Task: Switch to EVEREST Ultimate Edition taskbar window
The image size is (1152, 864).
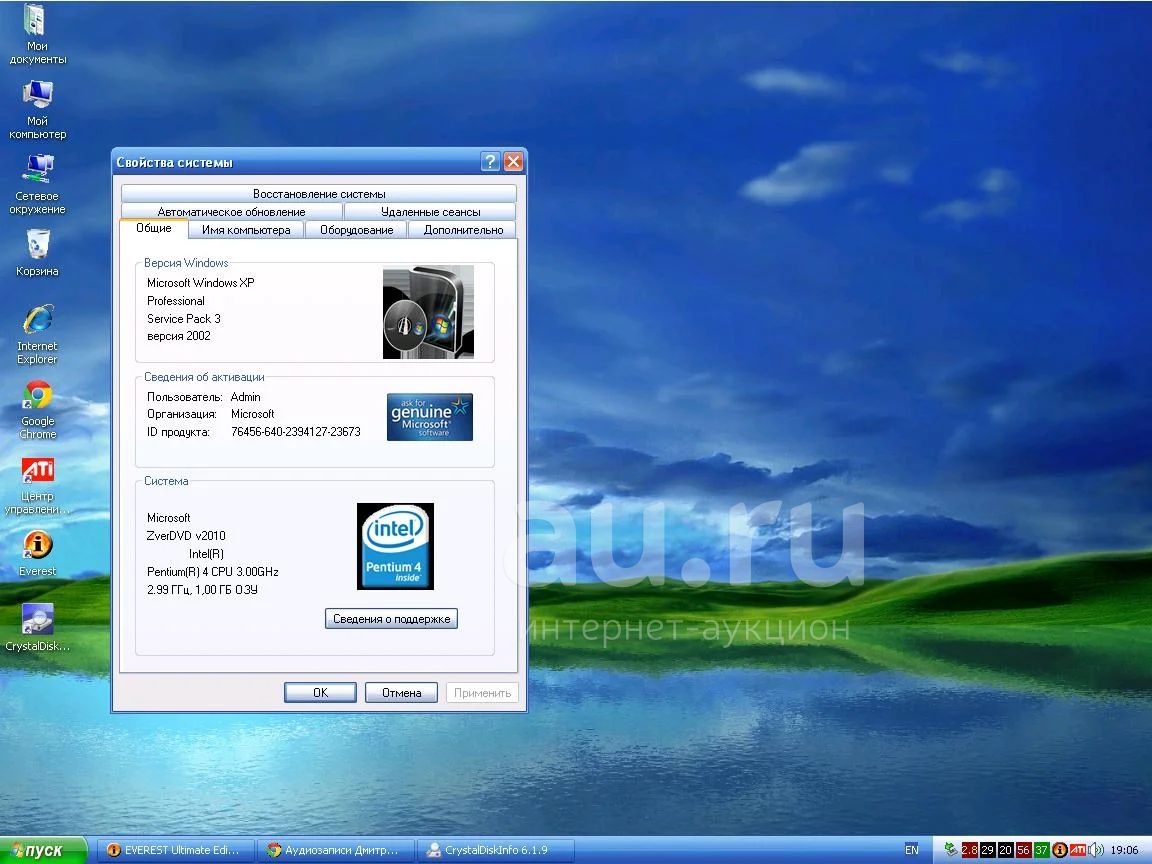Action: [x=176, y=850]
